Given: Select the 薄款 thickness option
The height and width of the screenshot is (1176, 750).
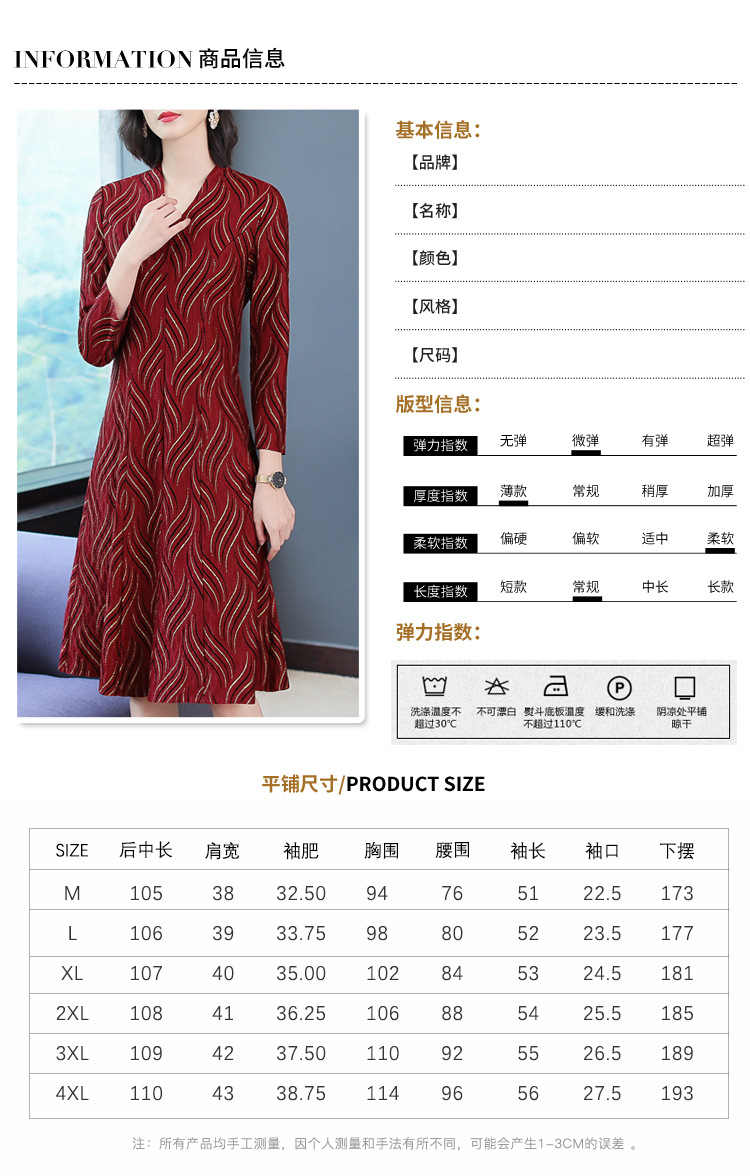Looking at the screenshot, I should [x=514, y=491].
